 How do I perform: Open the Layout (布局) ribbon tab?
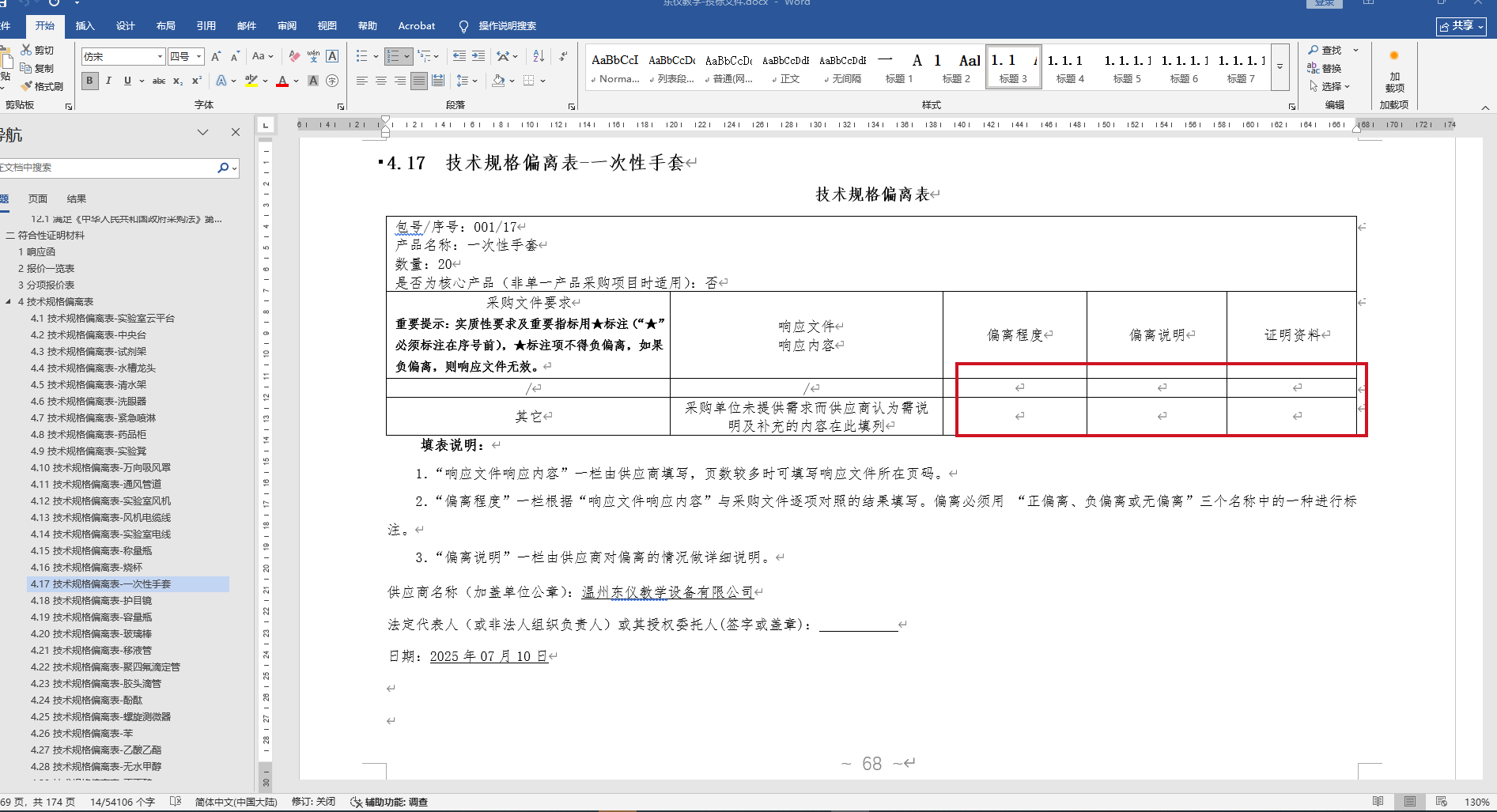point(166,26)
